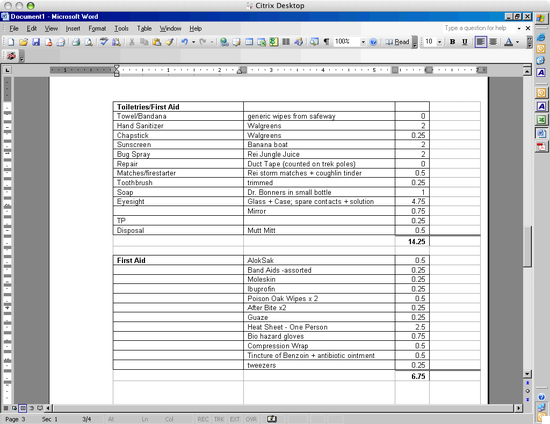Open the font size dropdown showing 10
Image resolution: width=550 pixels, height=424 pixels.
(x=440, y=42)
